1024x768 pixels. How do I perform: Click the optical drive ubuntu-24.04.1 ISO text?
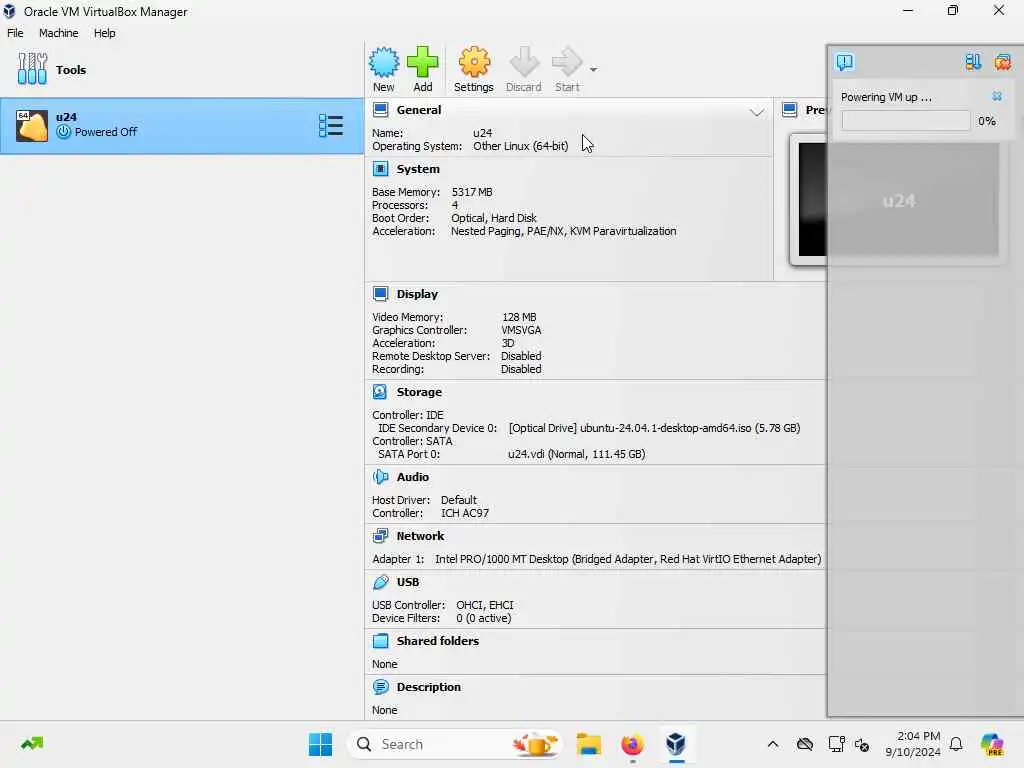[x=654, y=428]
